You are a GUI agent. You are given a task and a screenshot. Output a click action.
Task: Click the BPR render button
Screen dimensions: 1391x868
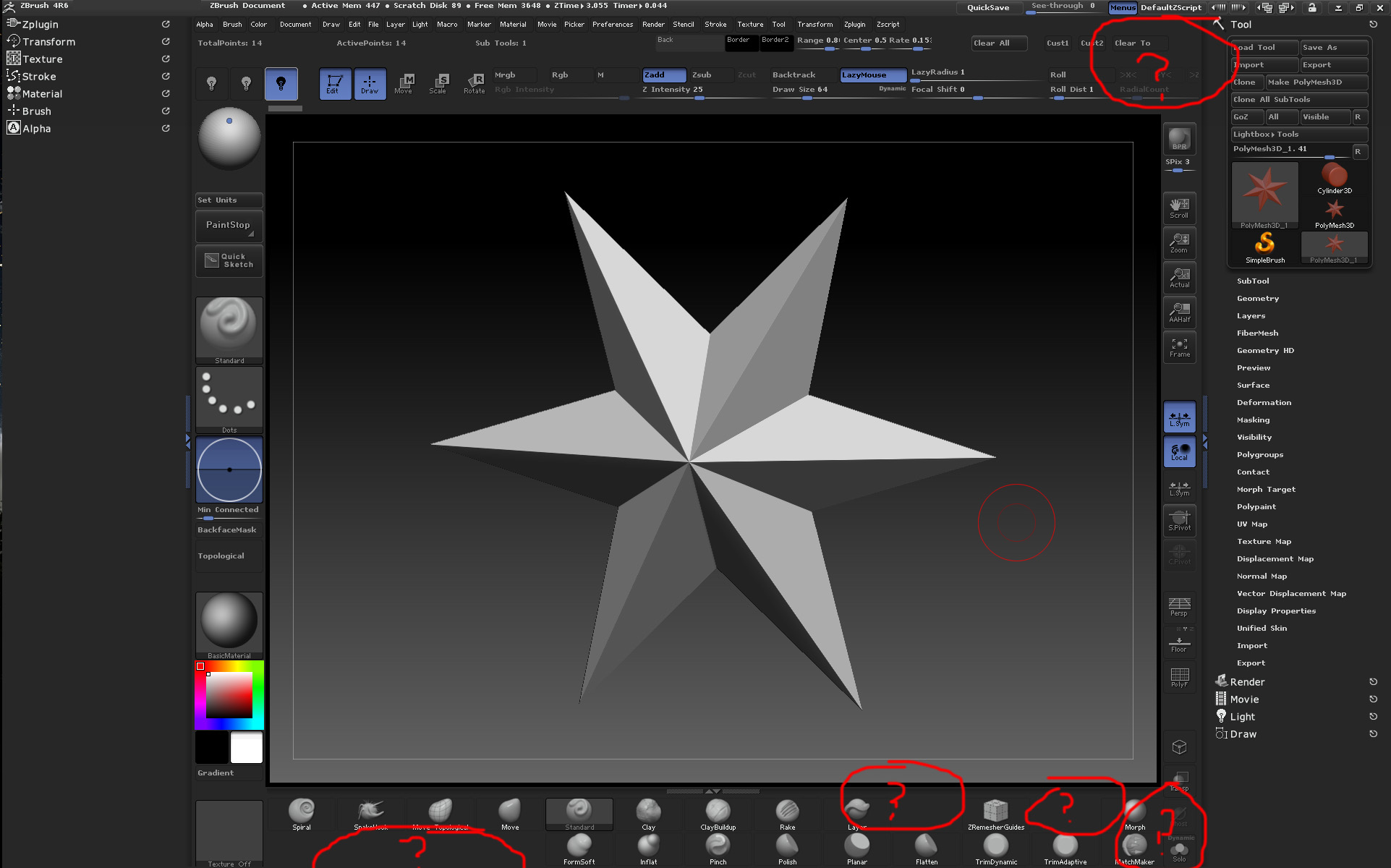[1179, 139]
